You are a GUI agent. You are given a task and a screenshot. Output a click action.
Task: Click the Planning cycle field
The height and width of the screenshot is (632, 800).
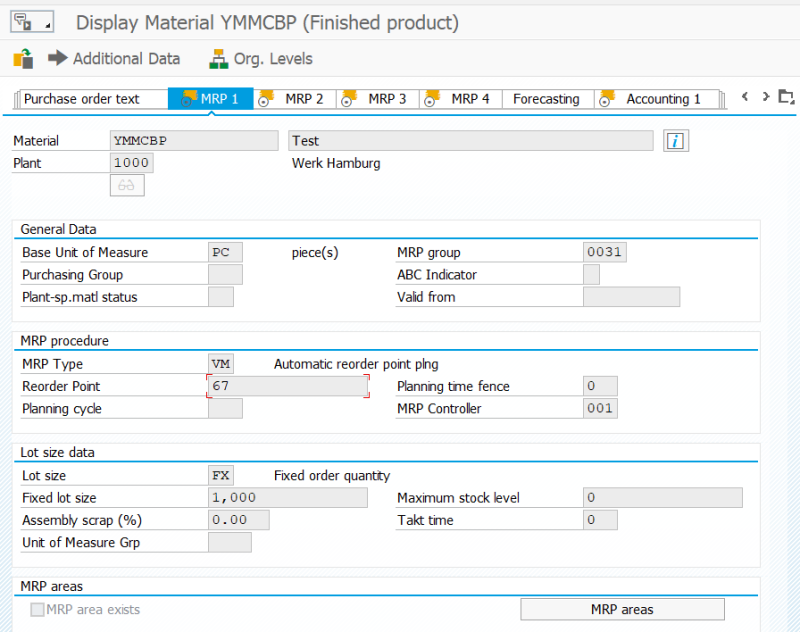click(225, 409)
